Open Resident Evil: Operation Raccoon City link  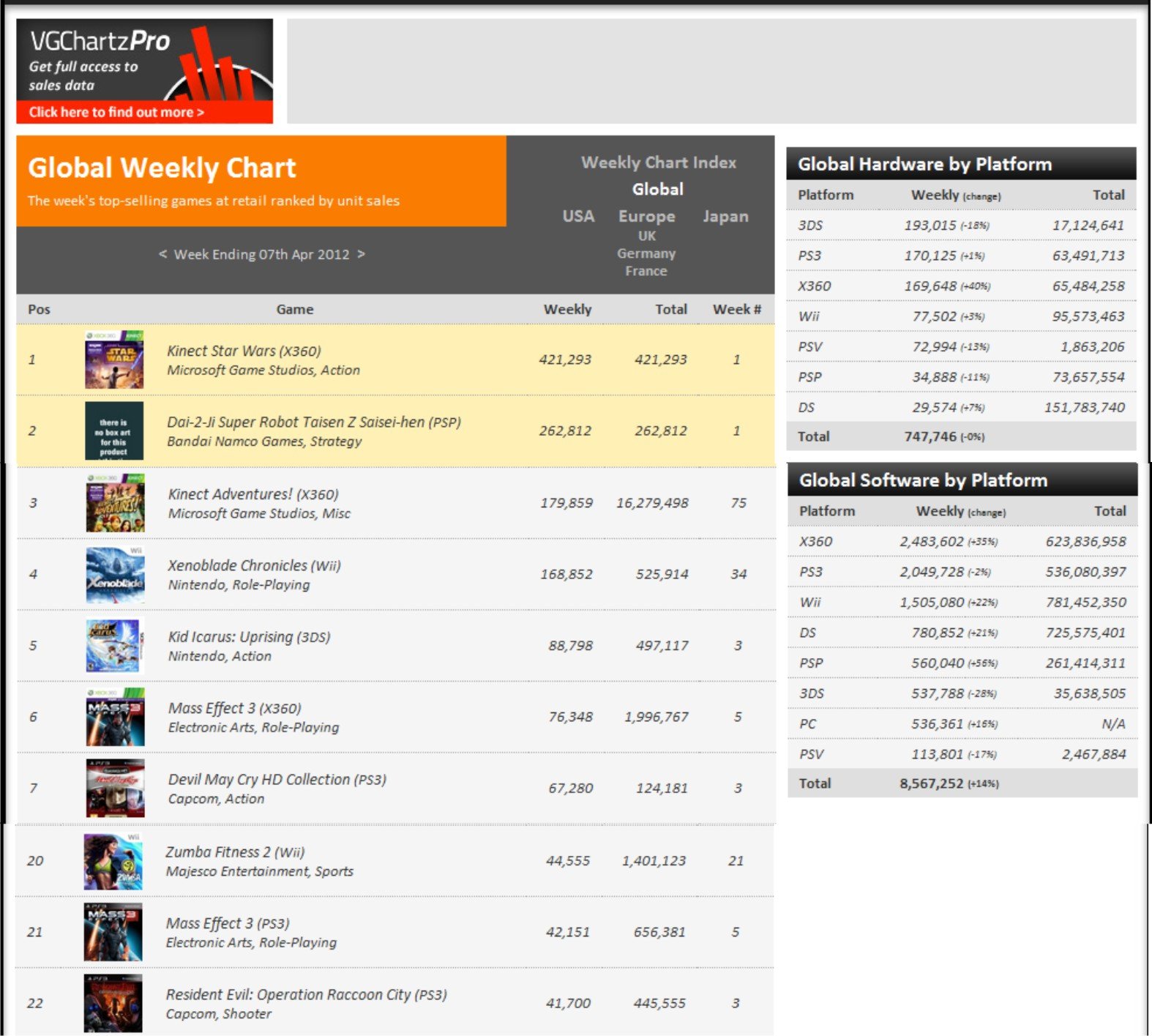tap(306, 994)
